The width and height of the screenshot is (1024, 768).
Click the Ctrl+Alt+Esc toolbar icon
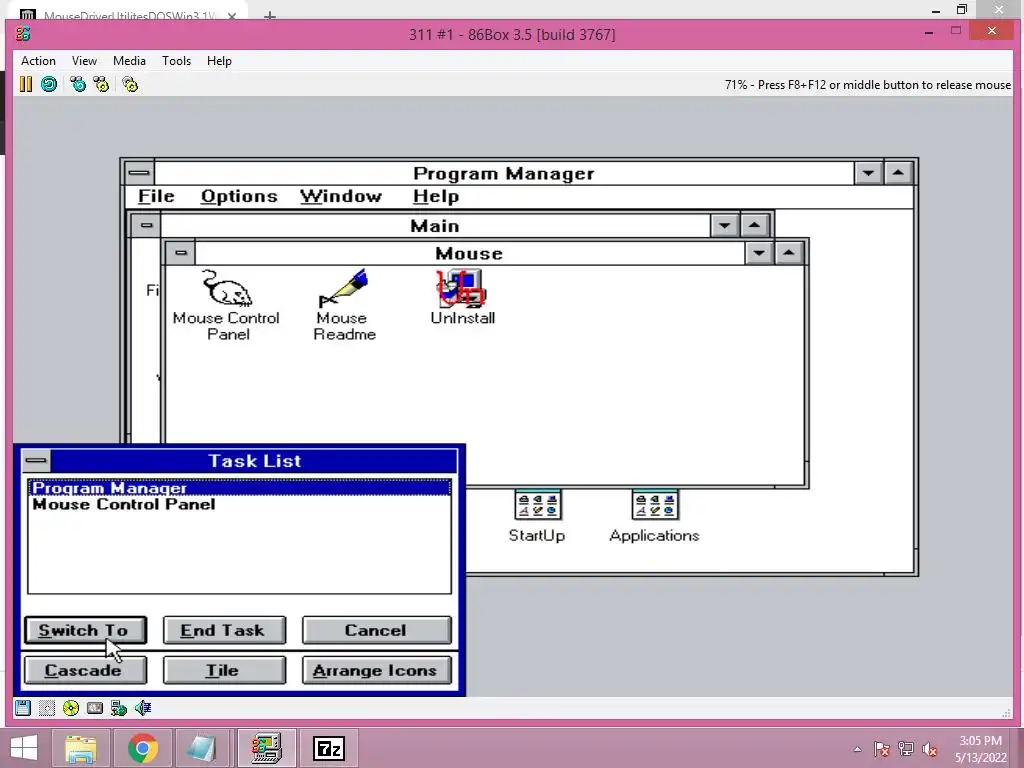tap(101, 84)
